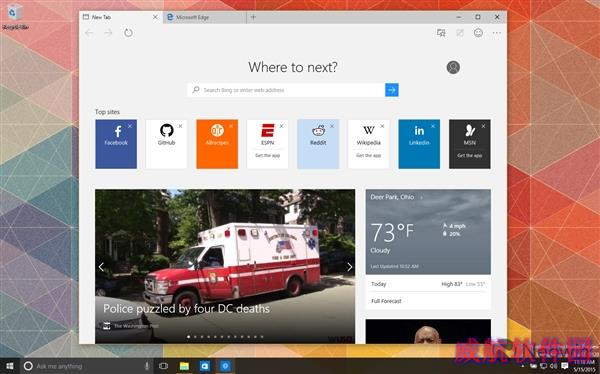
Task: Open the LinkedIn top site tile
Action: coord(419,144)
